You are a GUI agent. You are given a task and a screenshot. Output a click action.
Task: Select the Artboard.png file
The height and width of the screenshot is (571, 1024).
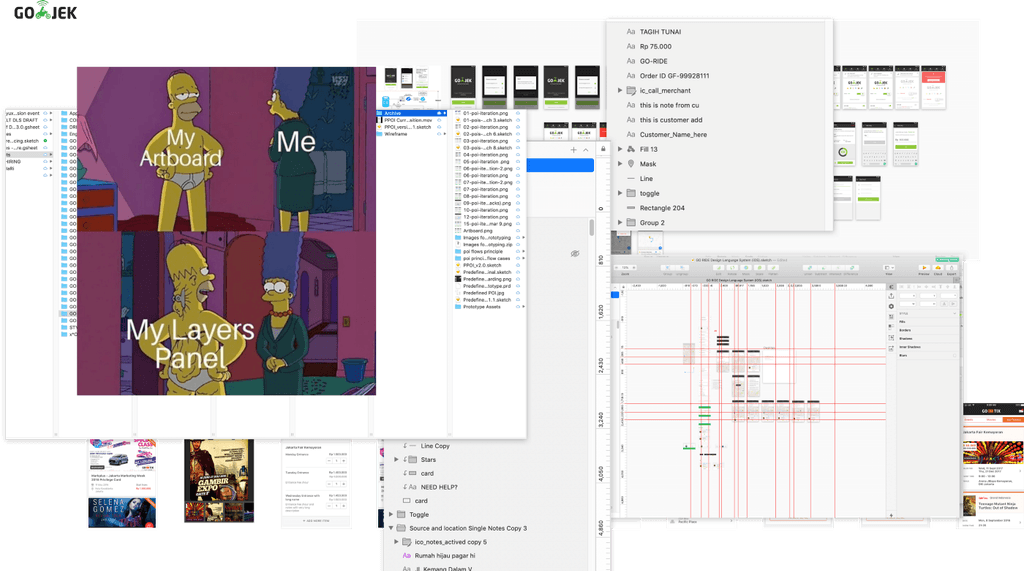coord(477,231)
